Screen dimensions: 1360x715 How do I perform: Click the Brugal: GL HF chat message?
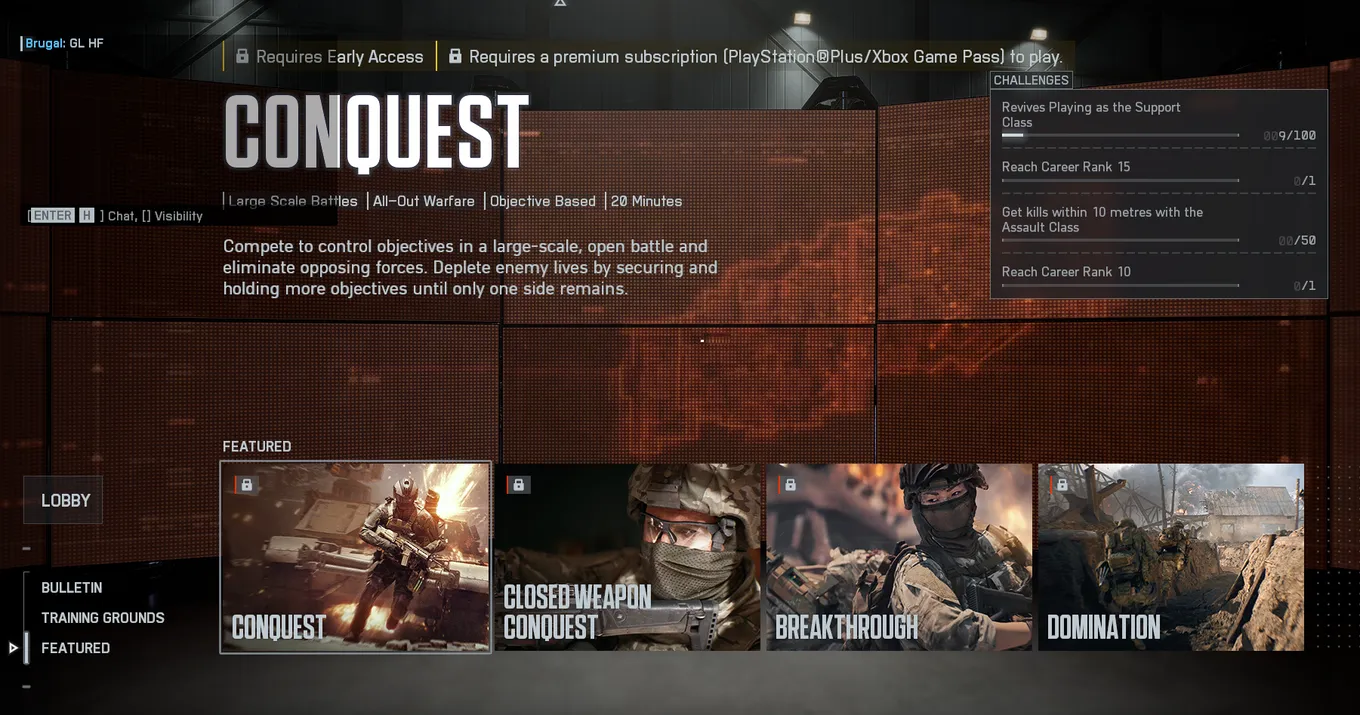[64, 43]
